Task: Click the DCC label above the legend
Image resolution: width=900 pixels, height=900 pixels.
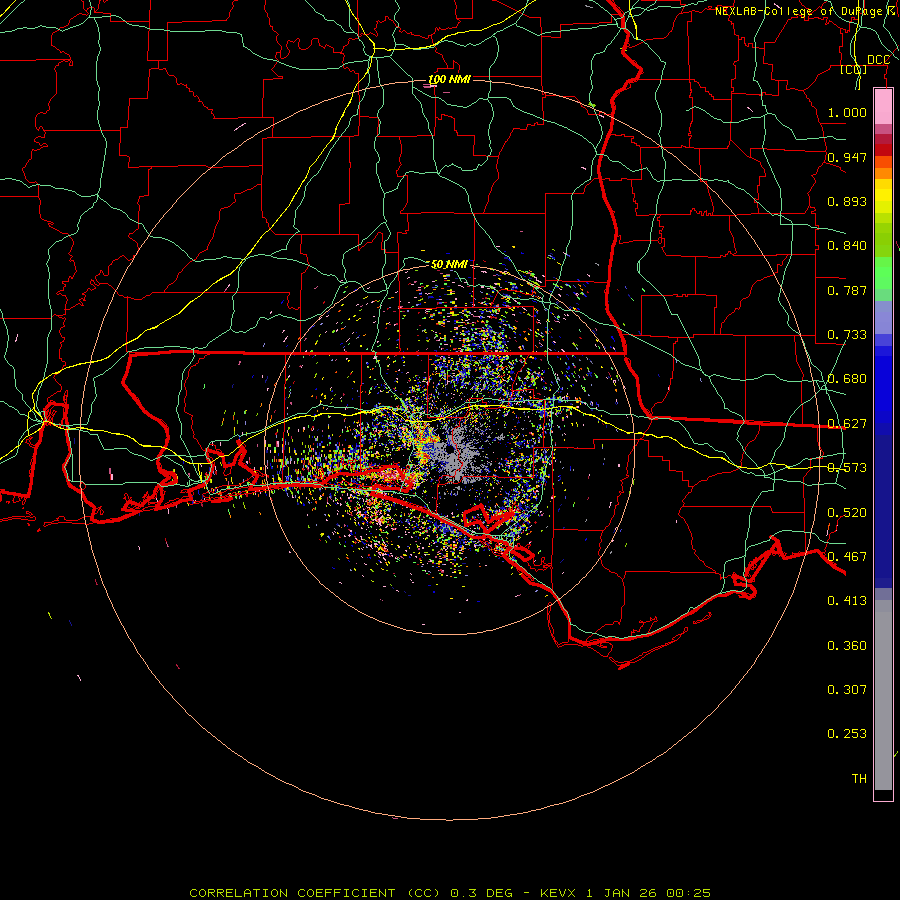Action: (878, 60)
